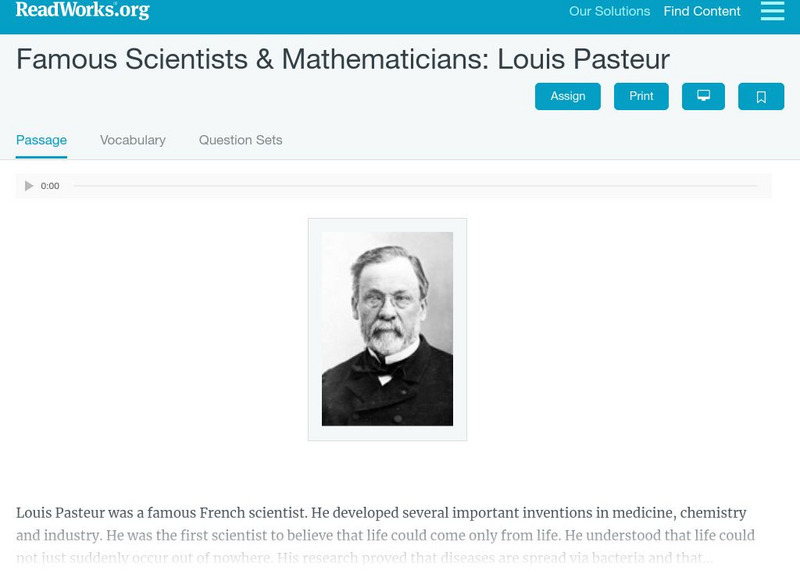Click the Louis Pasteur portrait
The width and height of the screenshot is (800, 588).
(387, 329)
